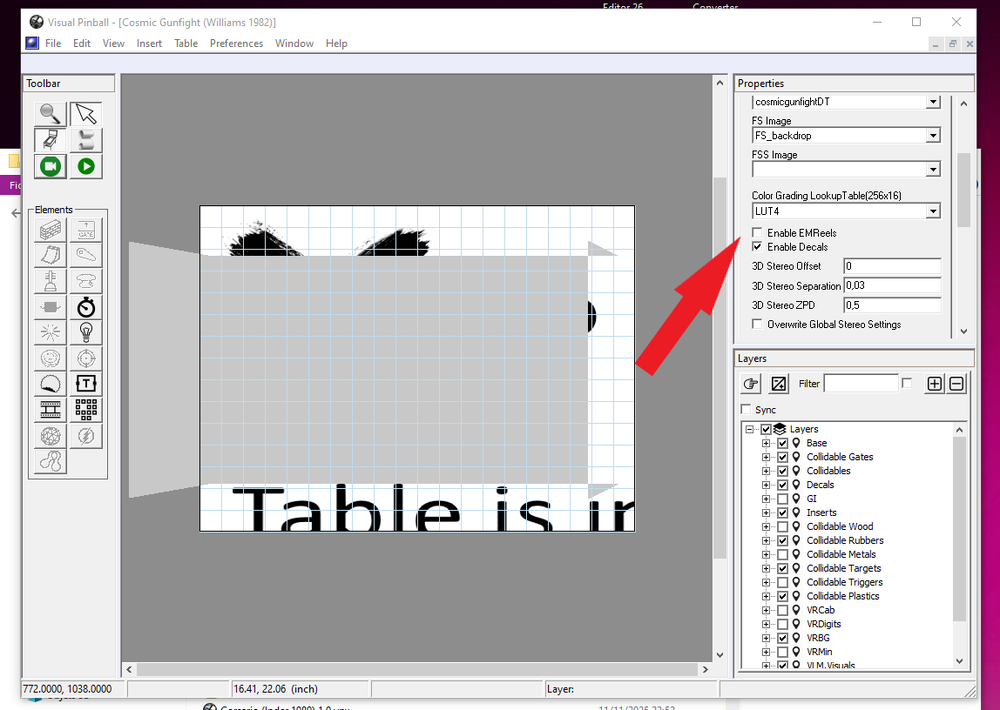The image size is (1000, 710).
Task: Expand the Inserts layer node
Action: point(766,513)
